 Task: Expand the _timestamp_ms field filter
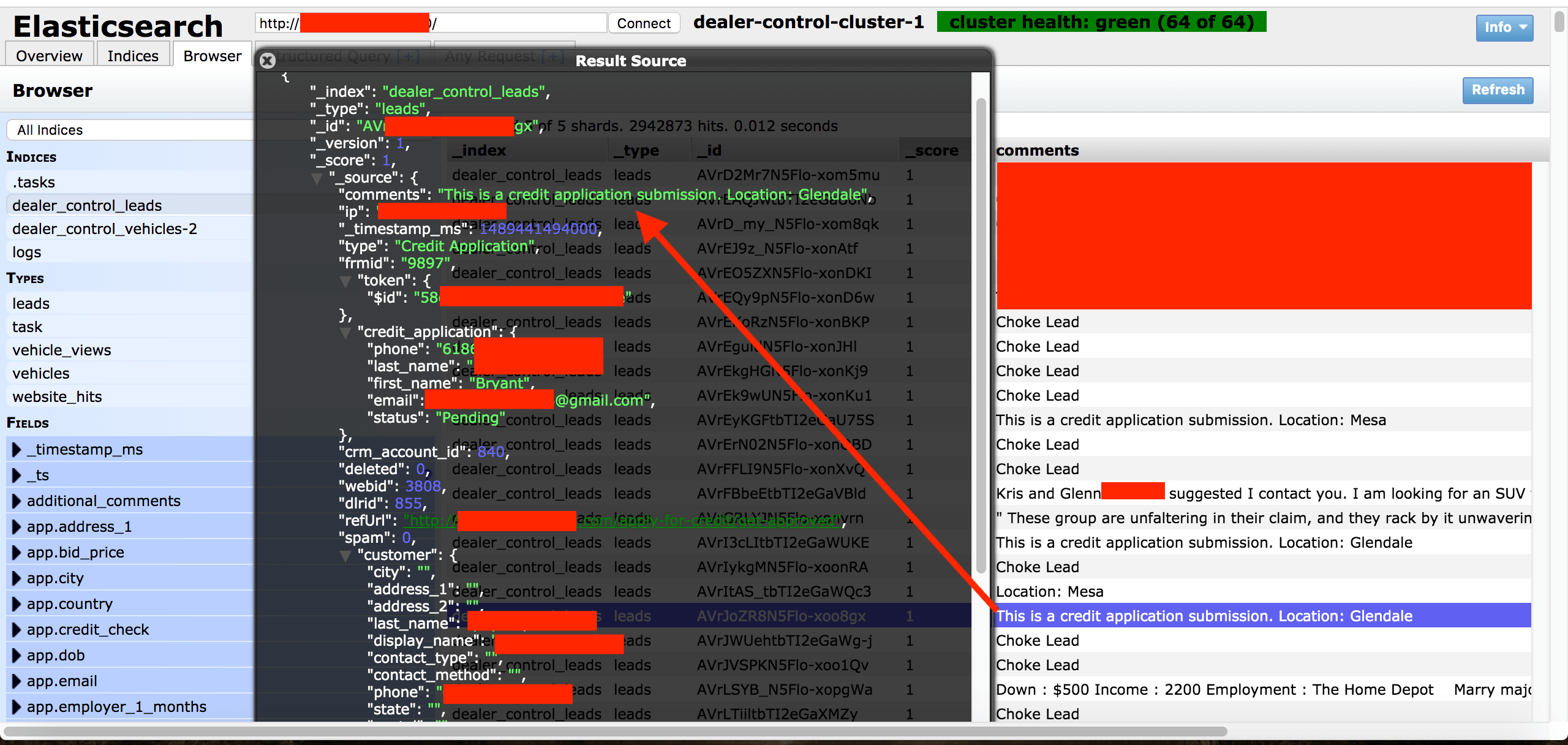coord(17,450)
